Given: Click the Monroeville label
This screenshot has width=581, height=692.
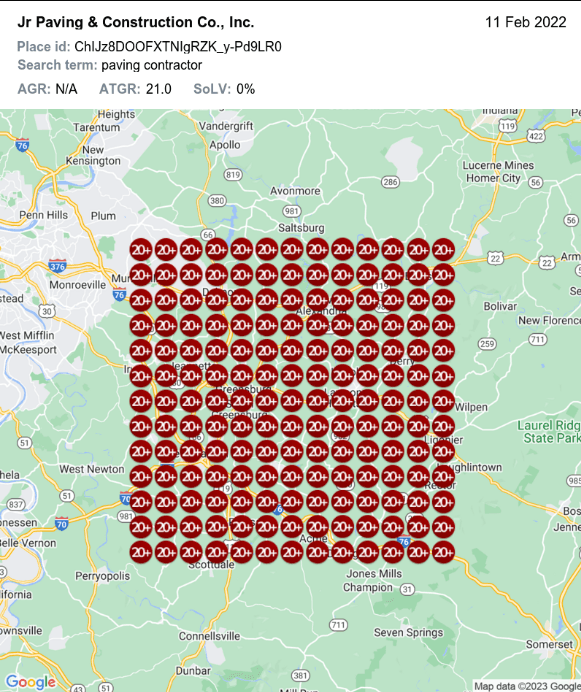Looking at the screenshot, I should tap(78, 285).
